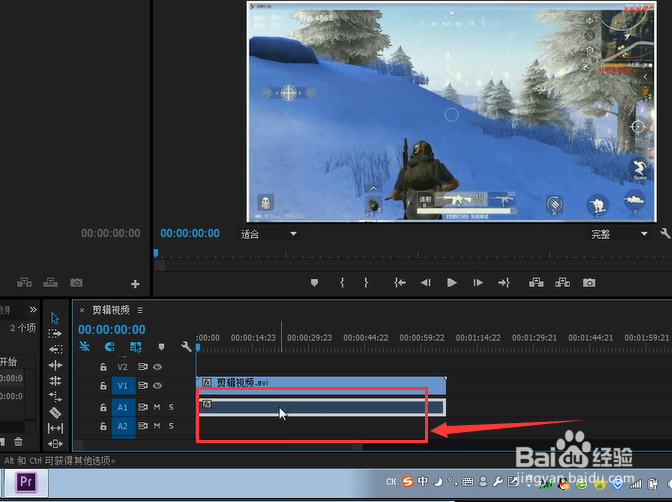Toggle nest sequence insert mode in timeline
The image size is (672, 502).
pos(84,346)
